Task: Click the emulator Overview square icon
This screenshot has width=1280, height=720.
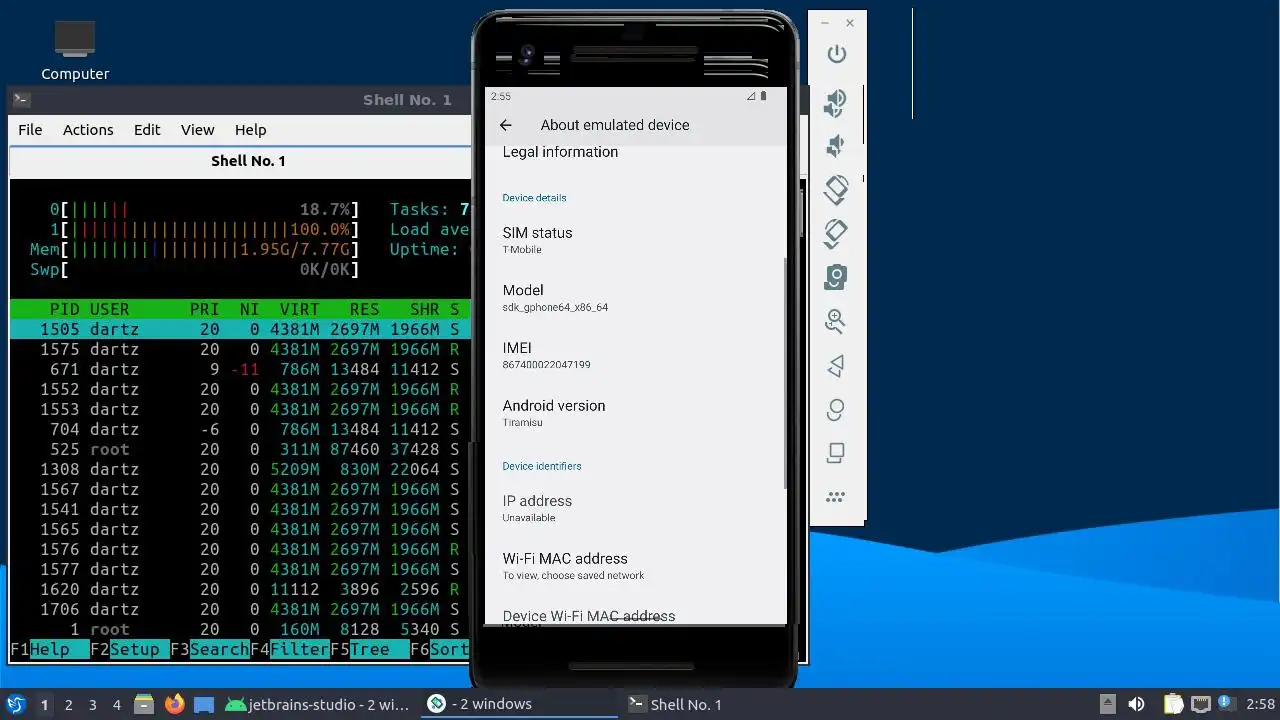Action: click(836, 453)
